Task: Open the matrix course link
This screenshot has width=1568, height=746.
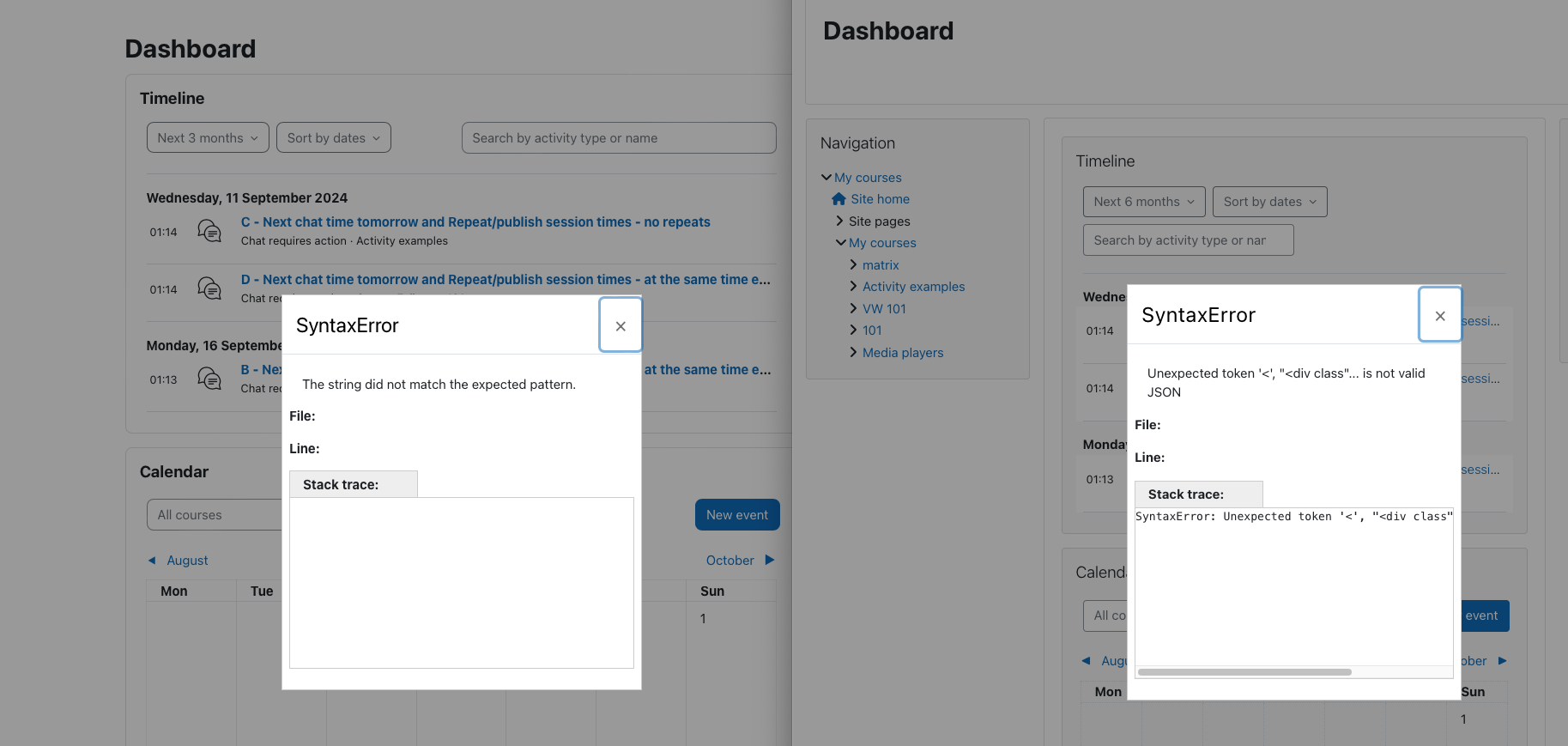Action: 881,265
